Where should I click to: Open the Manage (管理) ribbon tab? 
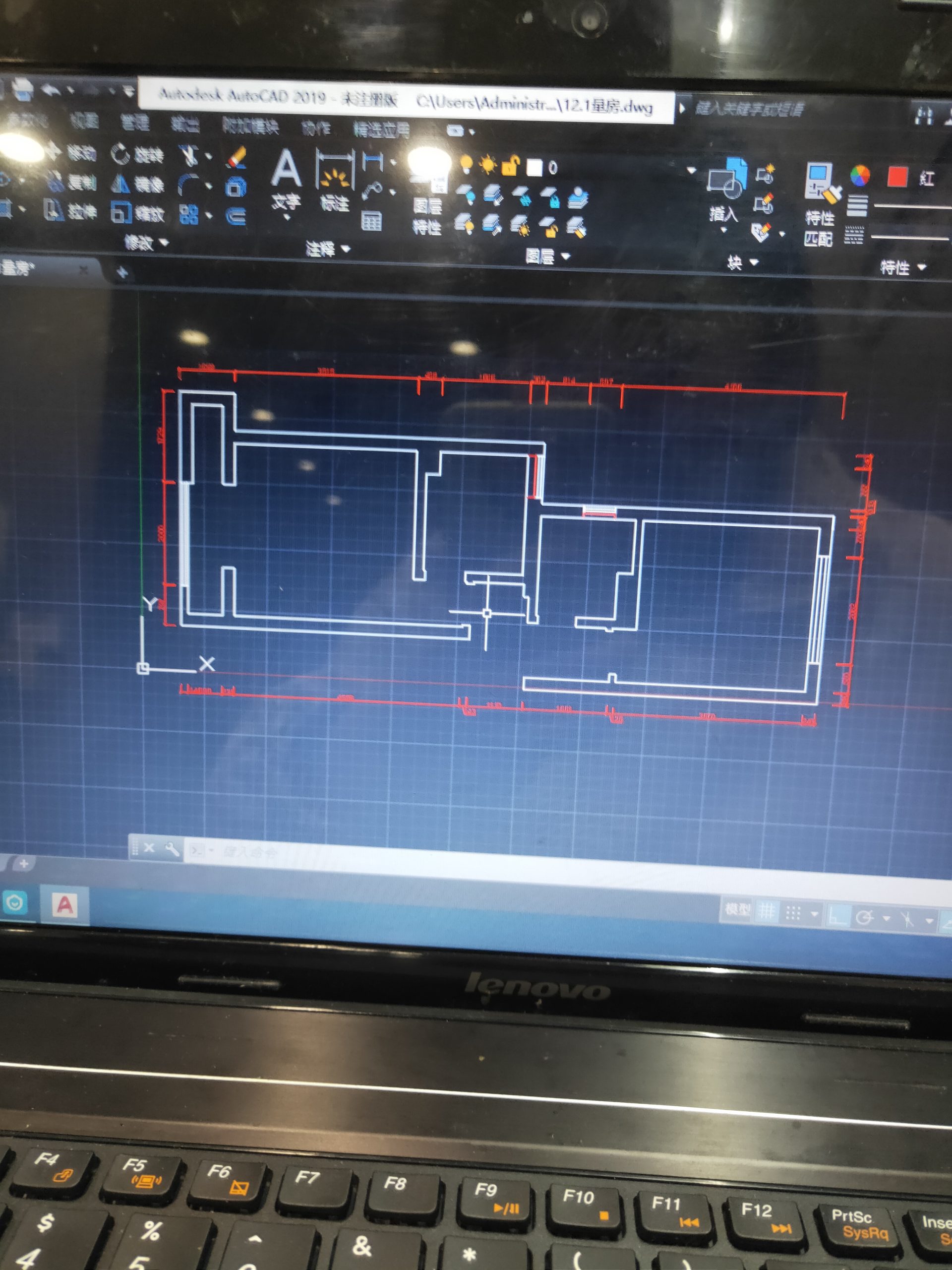tap(135, 122)
